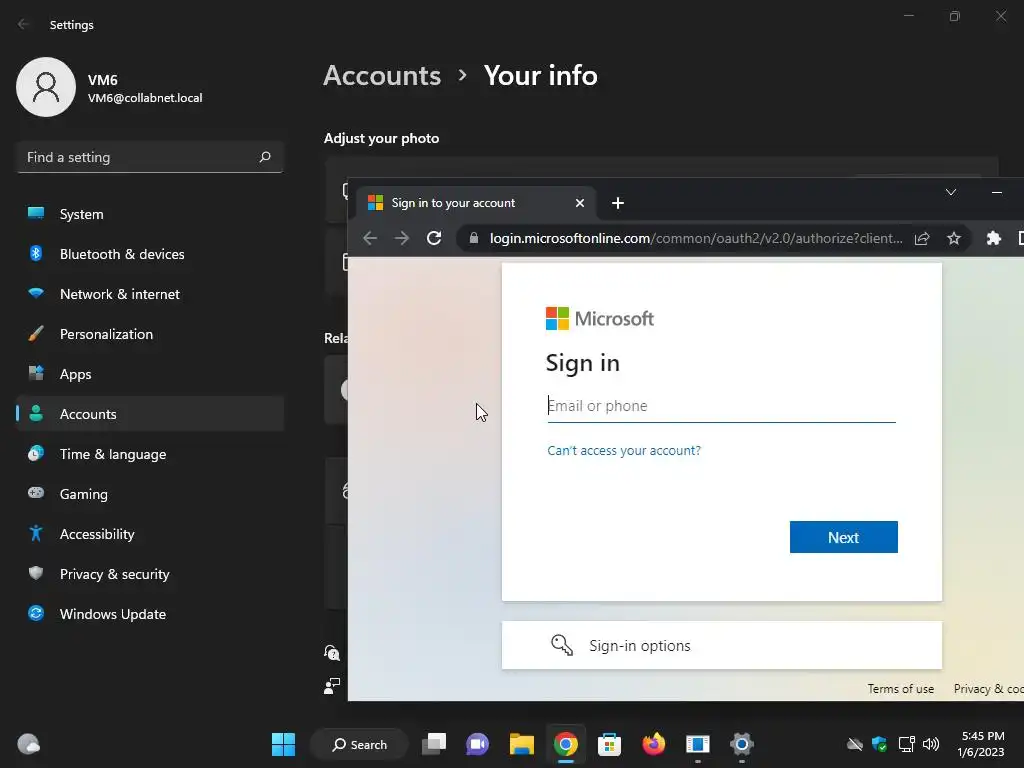
Task: Open Time & language settings
Action: 150,454
